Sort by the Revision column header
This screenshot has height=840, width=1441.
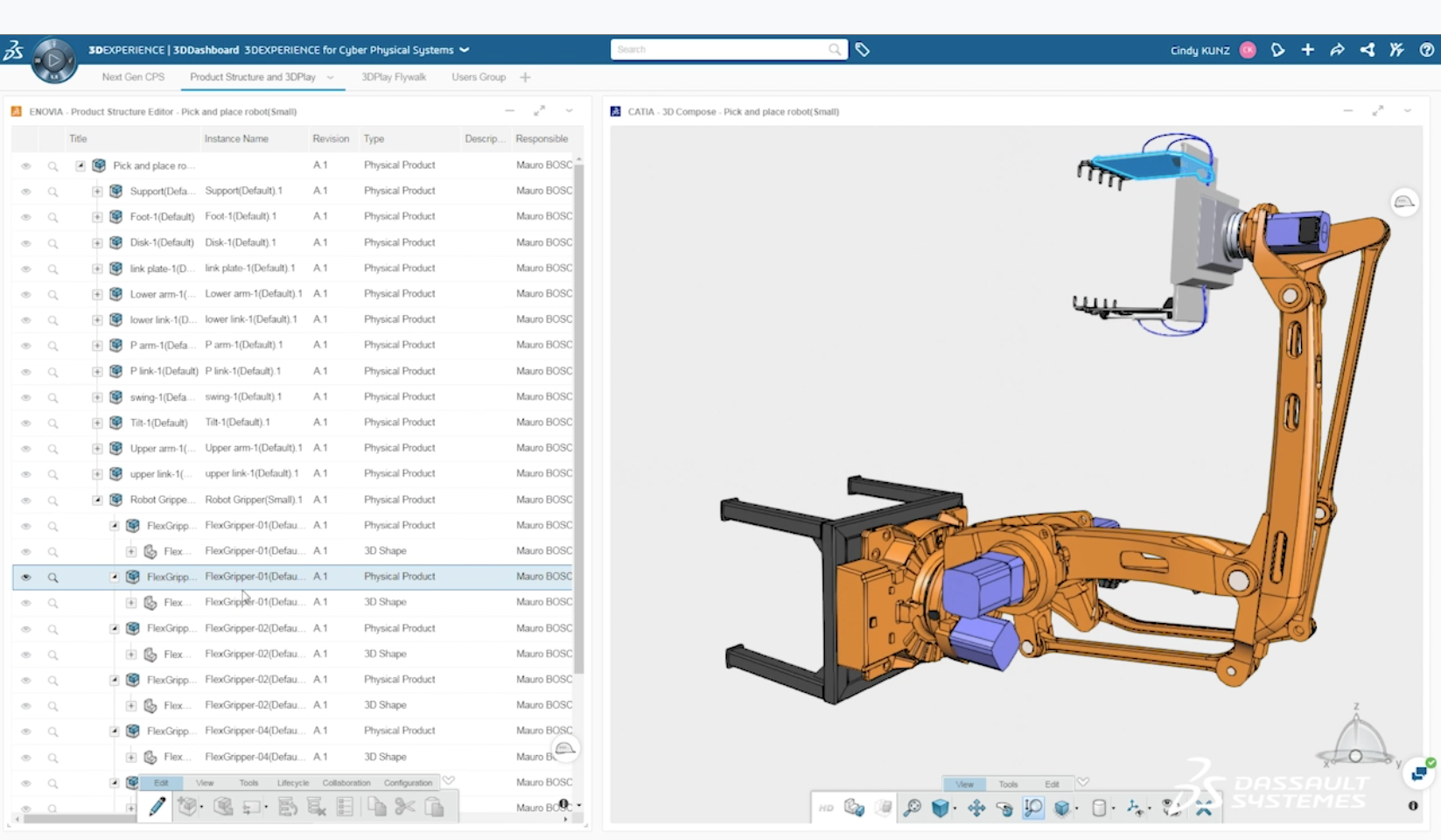[331, 138]
